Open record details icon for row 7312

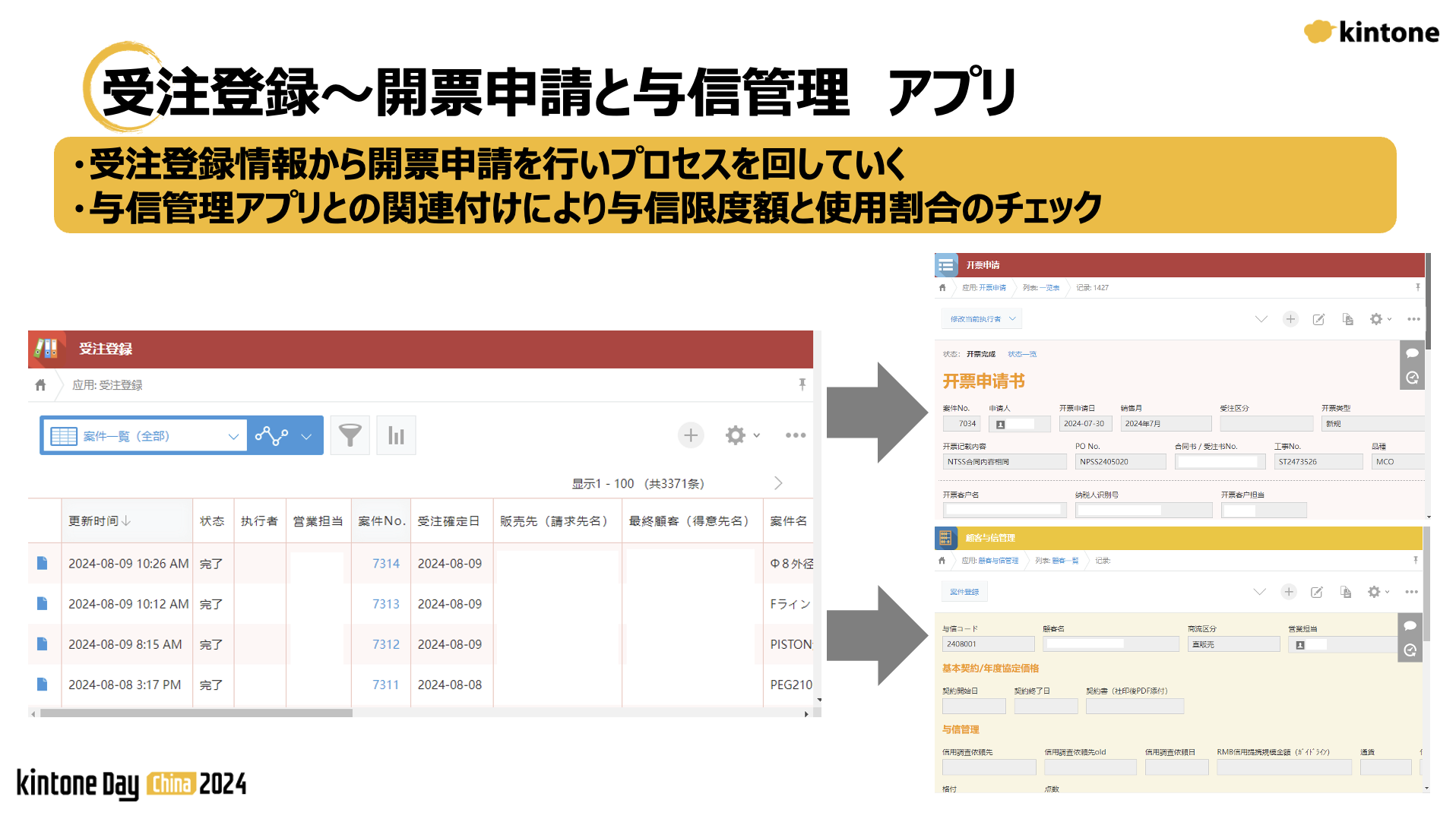(x=43, y=643)
